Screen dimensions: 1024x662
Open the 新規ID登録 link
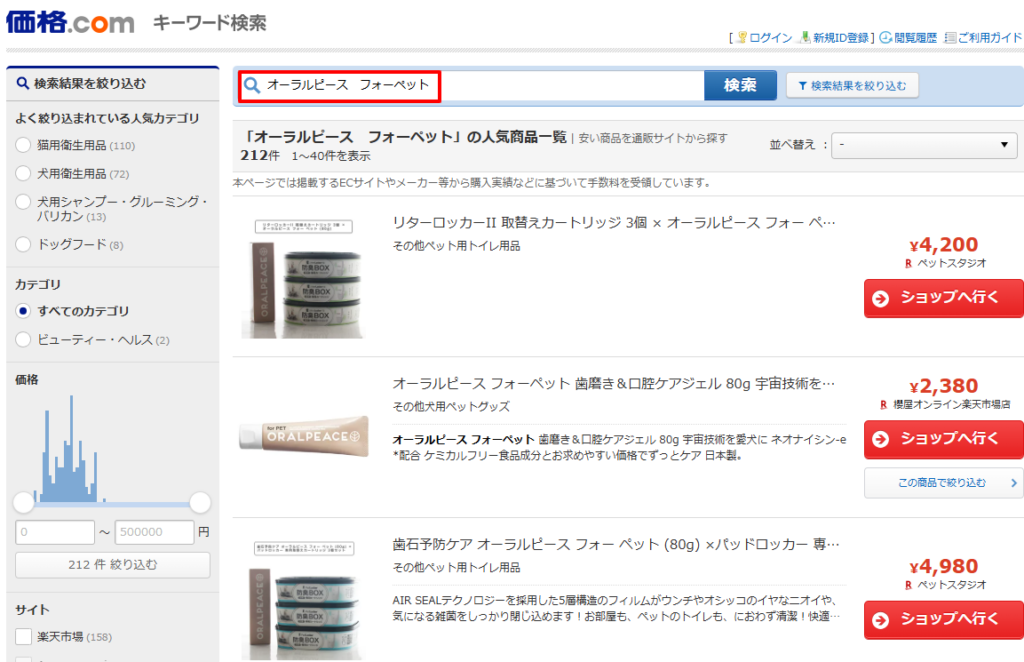coord(840,38)
